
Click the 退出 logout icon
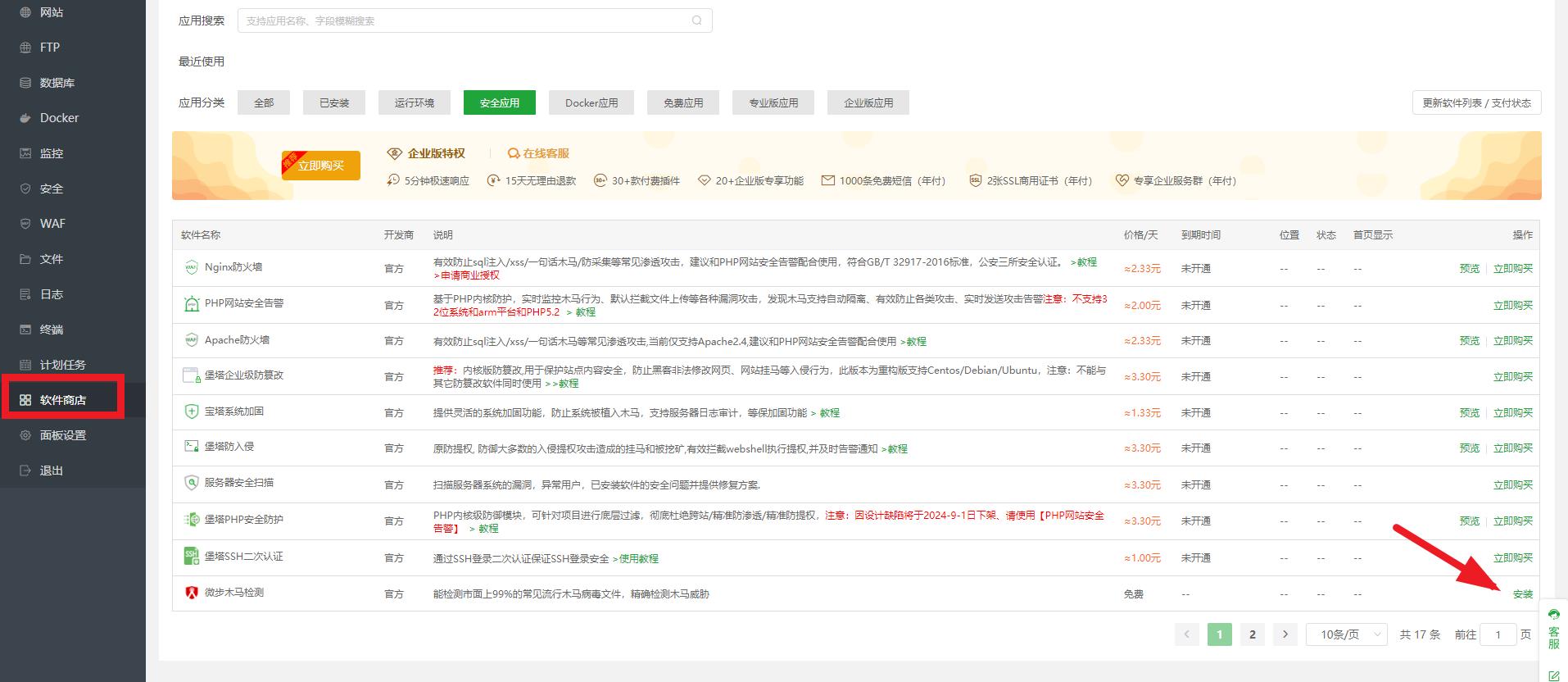pos(25,471)
